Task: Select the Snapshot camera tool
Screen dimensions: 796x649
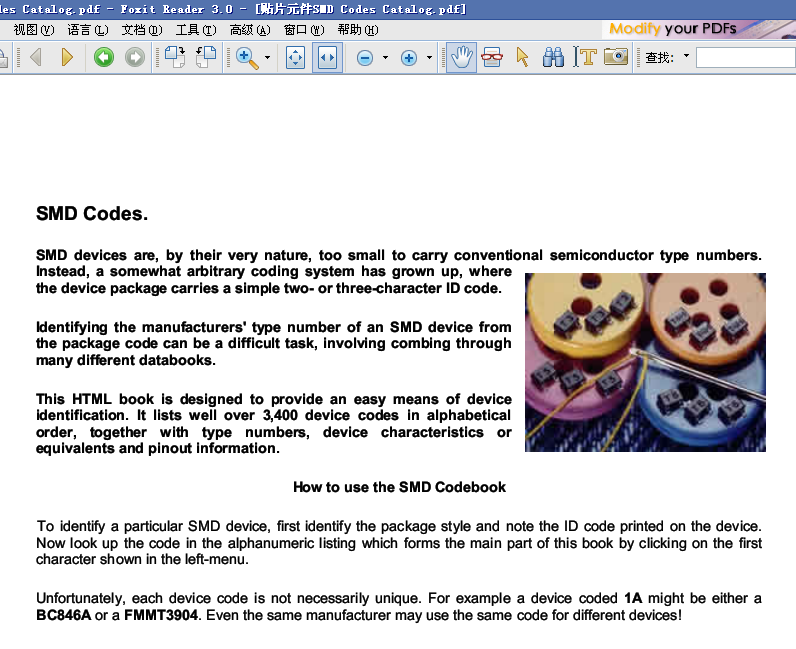Action: [x=616, y=56]
